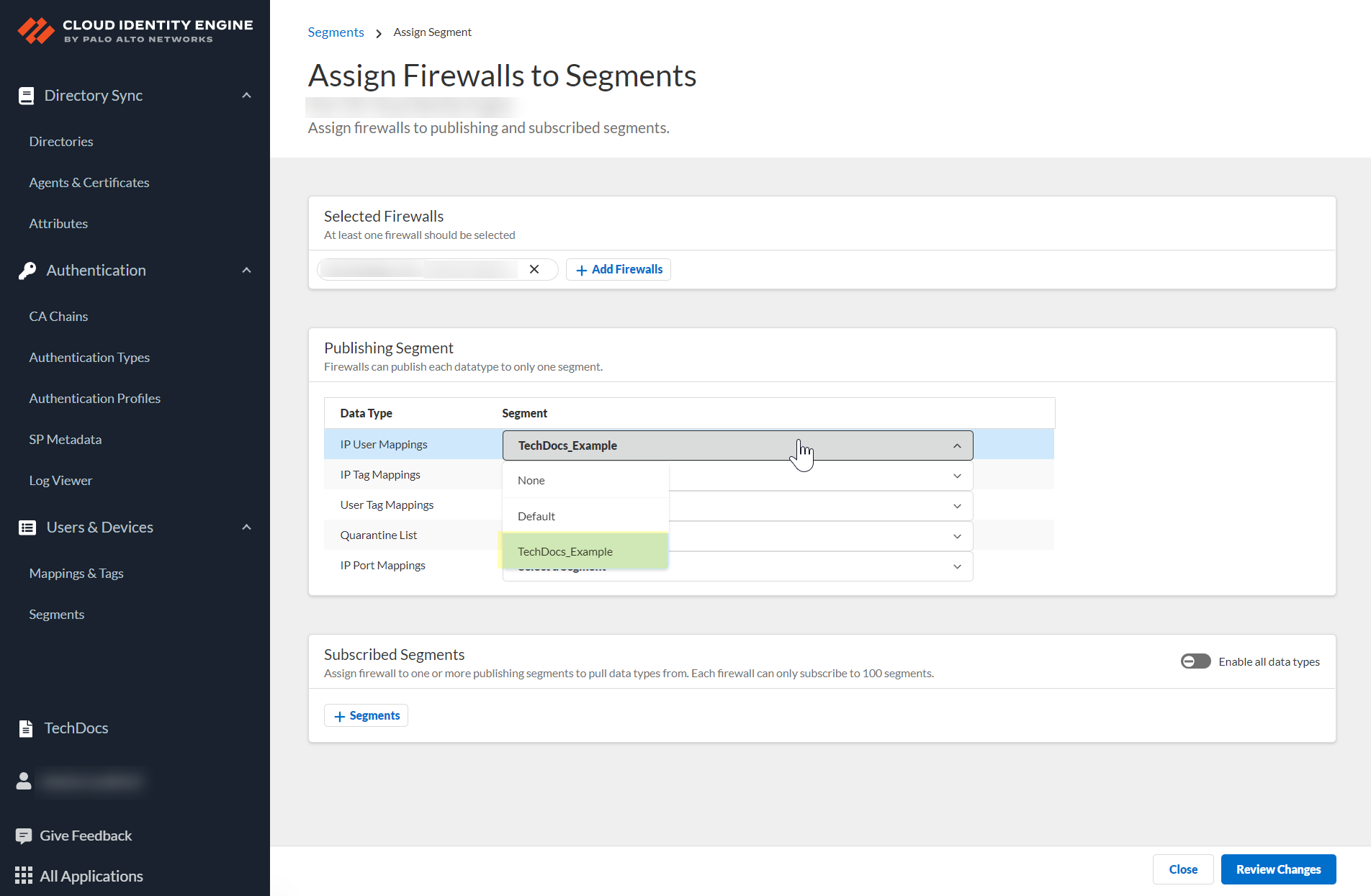Open Mappings & Tags in sidebar
This screenshot has height=896, width=1371.
coord(76,574)
